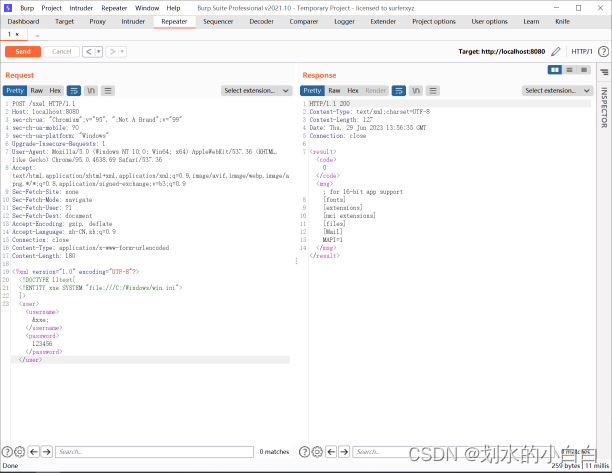Focus the response search field
This screenshot has height=473, width=612.
tap(453, 452)
